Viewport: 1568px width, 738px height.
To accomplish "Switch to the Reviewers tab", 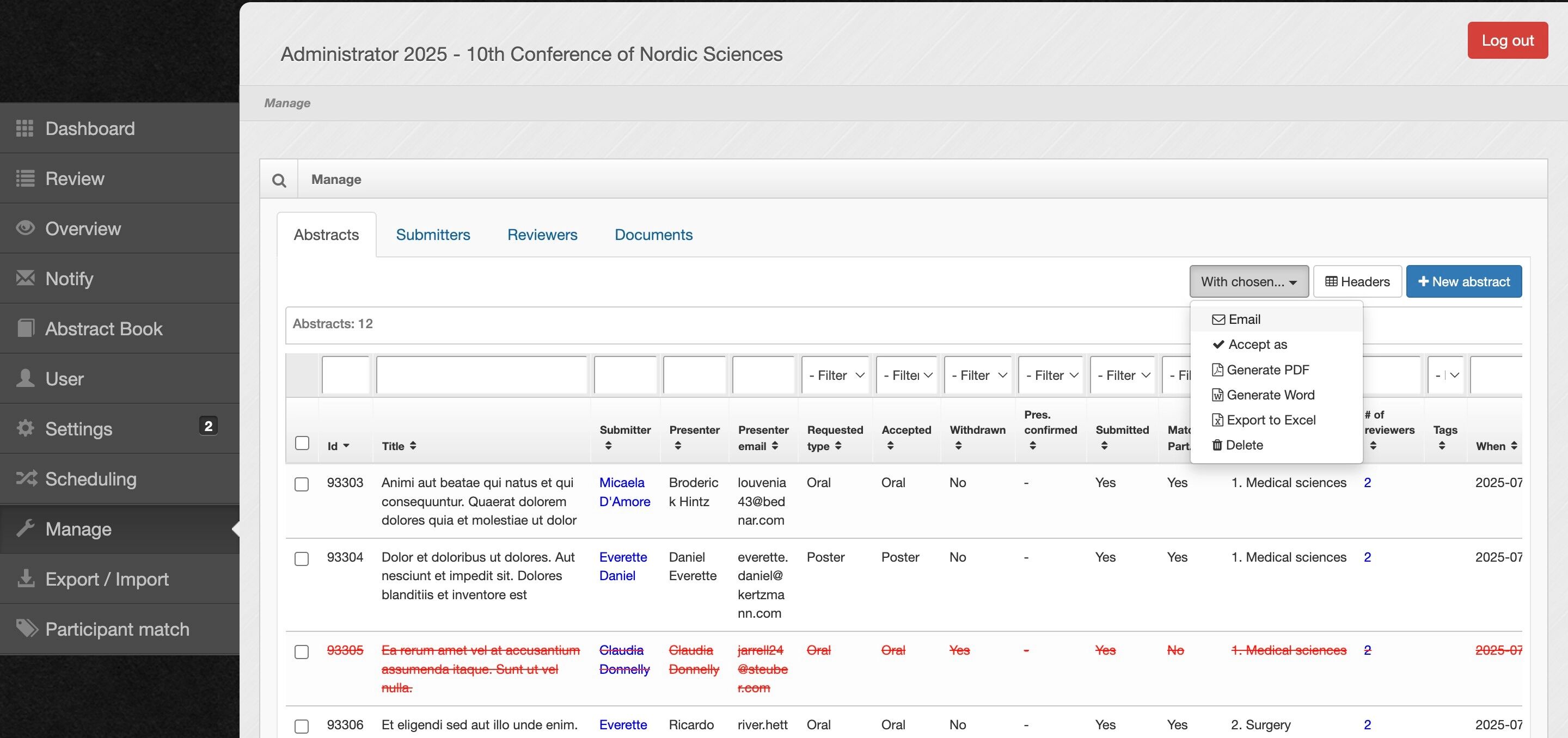I will coord(542,235).
